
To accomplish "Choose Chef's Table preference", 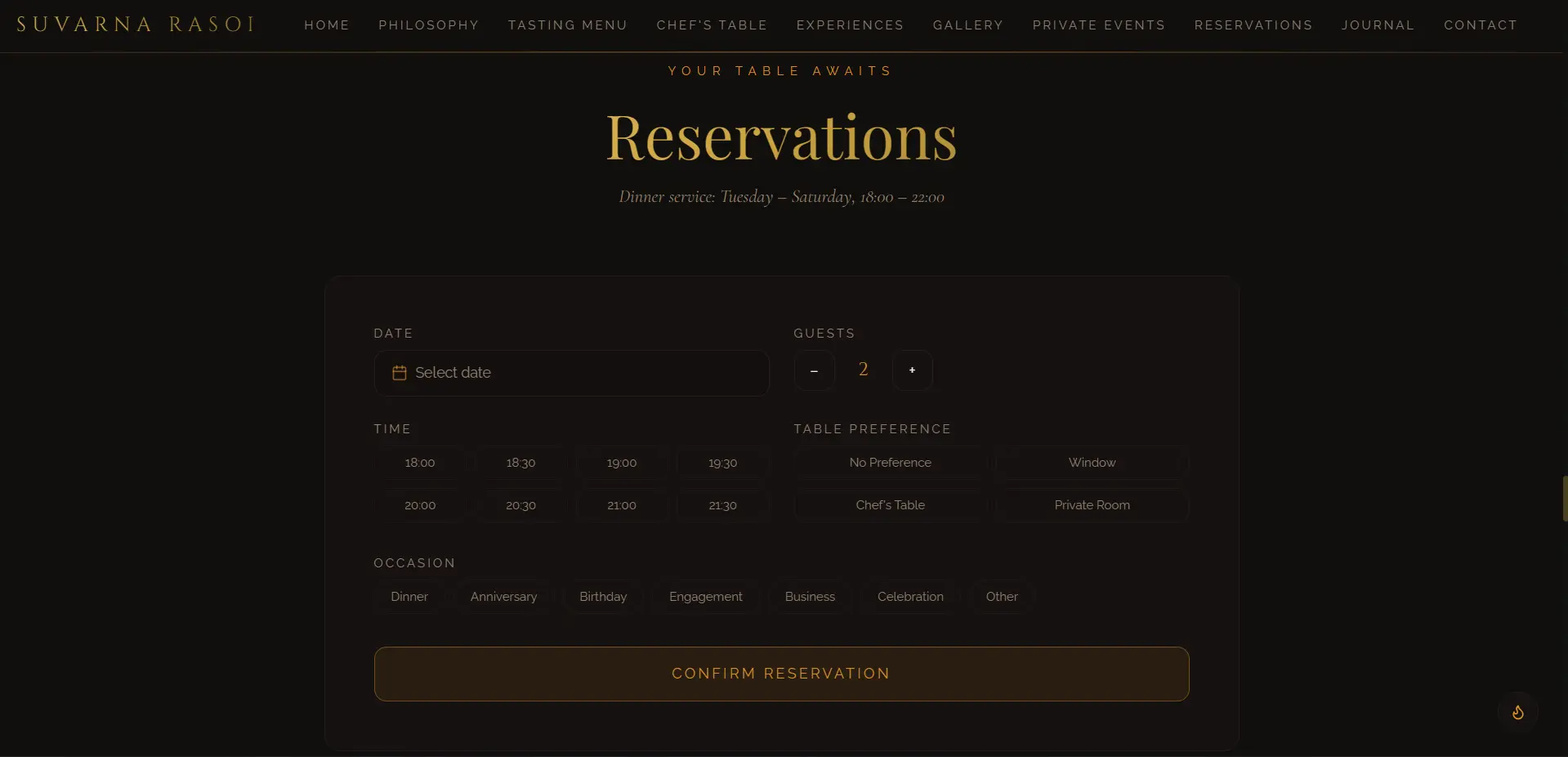I will [x=890, y=505].
